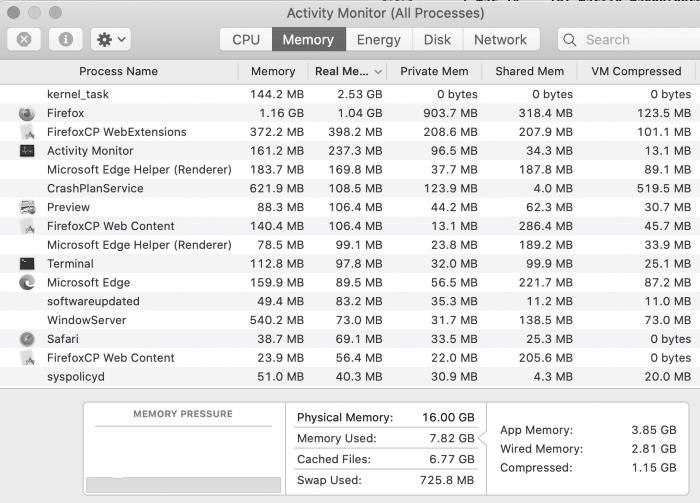Sort by VM Compressed column header
The height and width of the screenshot is (503, 700).
638,72
